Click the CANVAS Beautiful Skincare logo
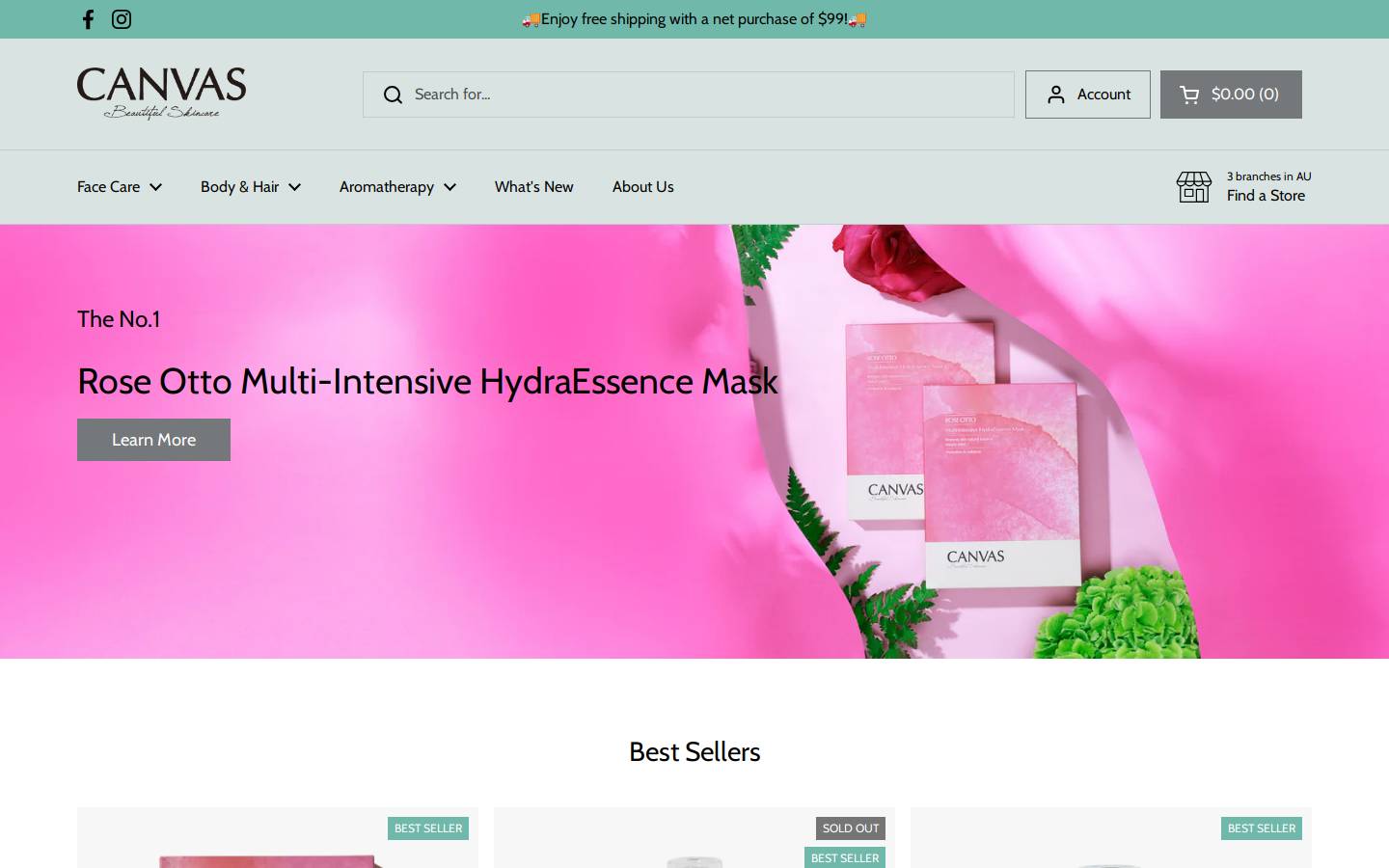This screenshot has height=868, width=1389. point(161,94)
